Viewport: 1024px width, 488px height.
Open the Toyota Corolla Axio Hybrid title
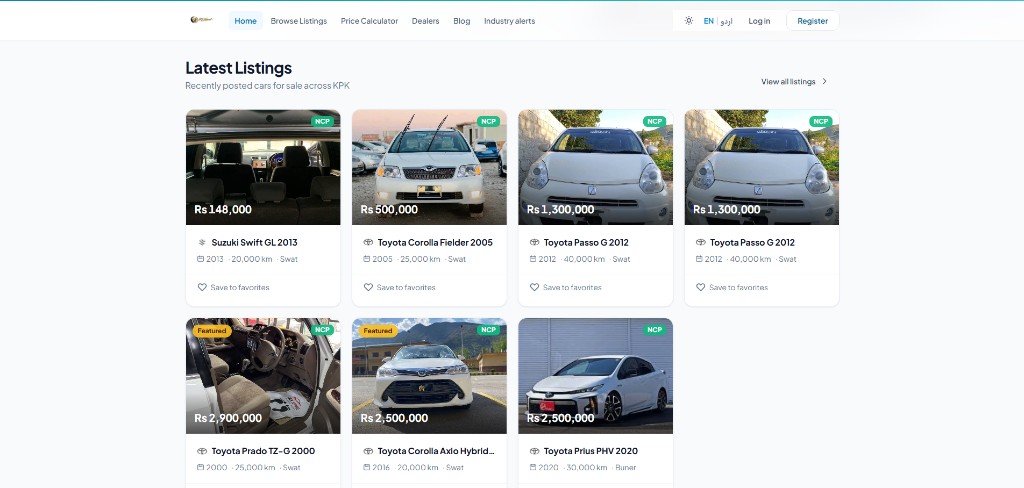tap(436, 451)
